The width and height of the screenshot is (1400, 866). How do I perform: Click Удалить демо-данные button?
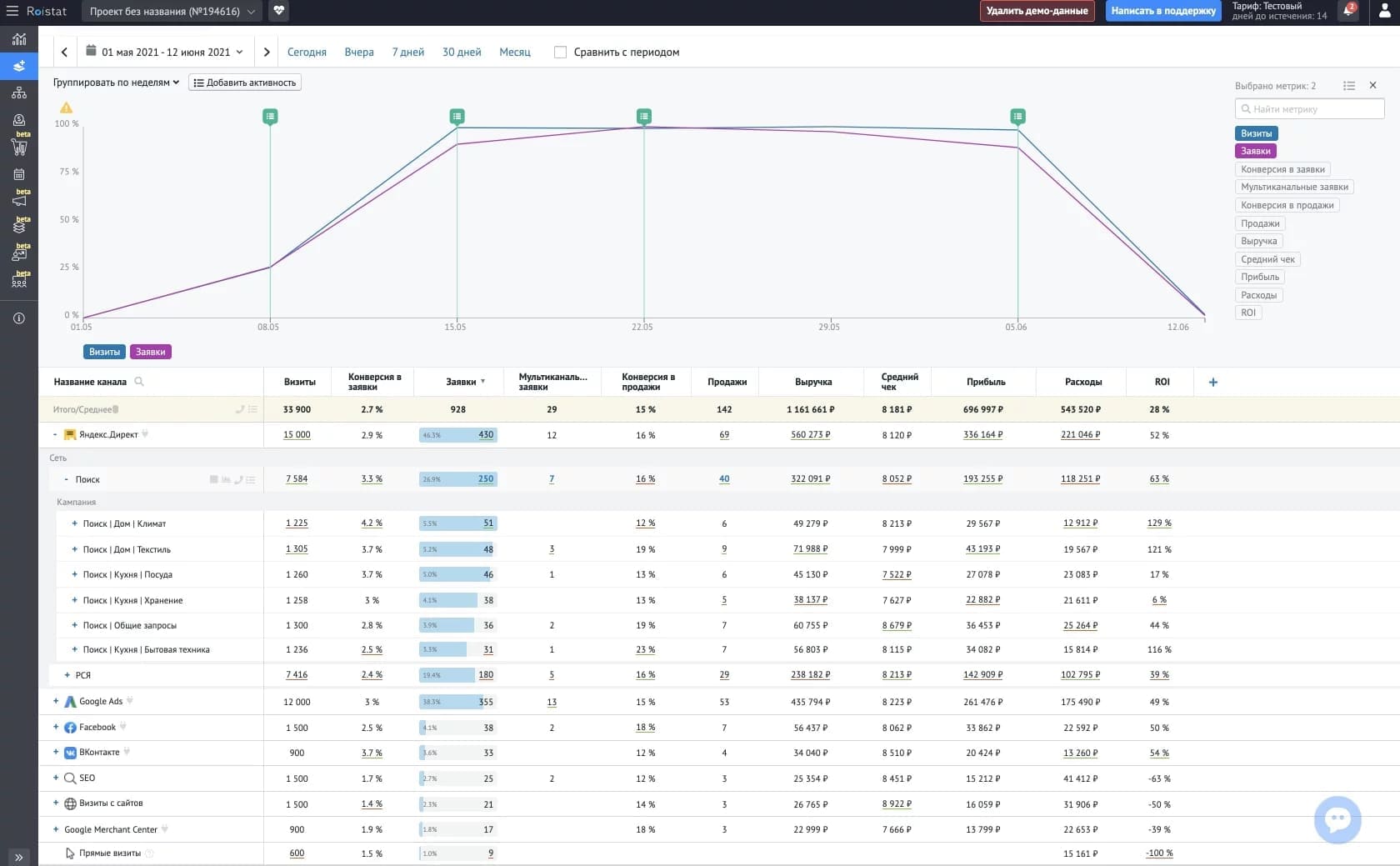pos(1037,11)
